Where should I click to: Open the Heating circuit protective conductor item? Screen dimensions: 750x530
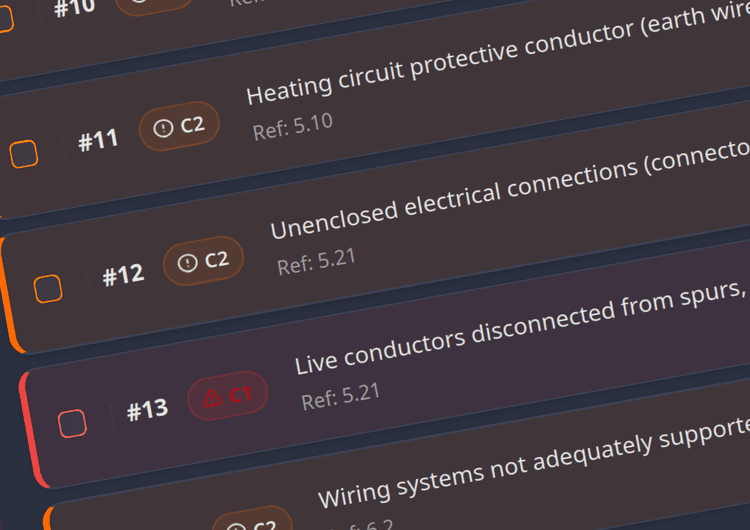point(498,56)
